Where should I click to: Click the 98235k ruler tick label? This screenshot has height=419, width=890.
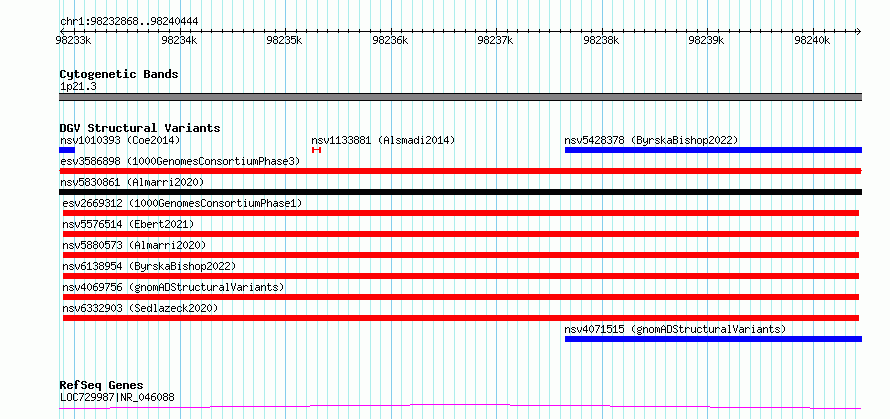pyautogui.click(x=284, y=40)
